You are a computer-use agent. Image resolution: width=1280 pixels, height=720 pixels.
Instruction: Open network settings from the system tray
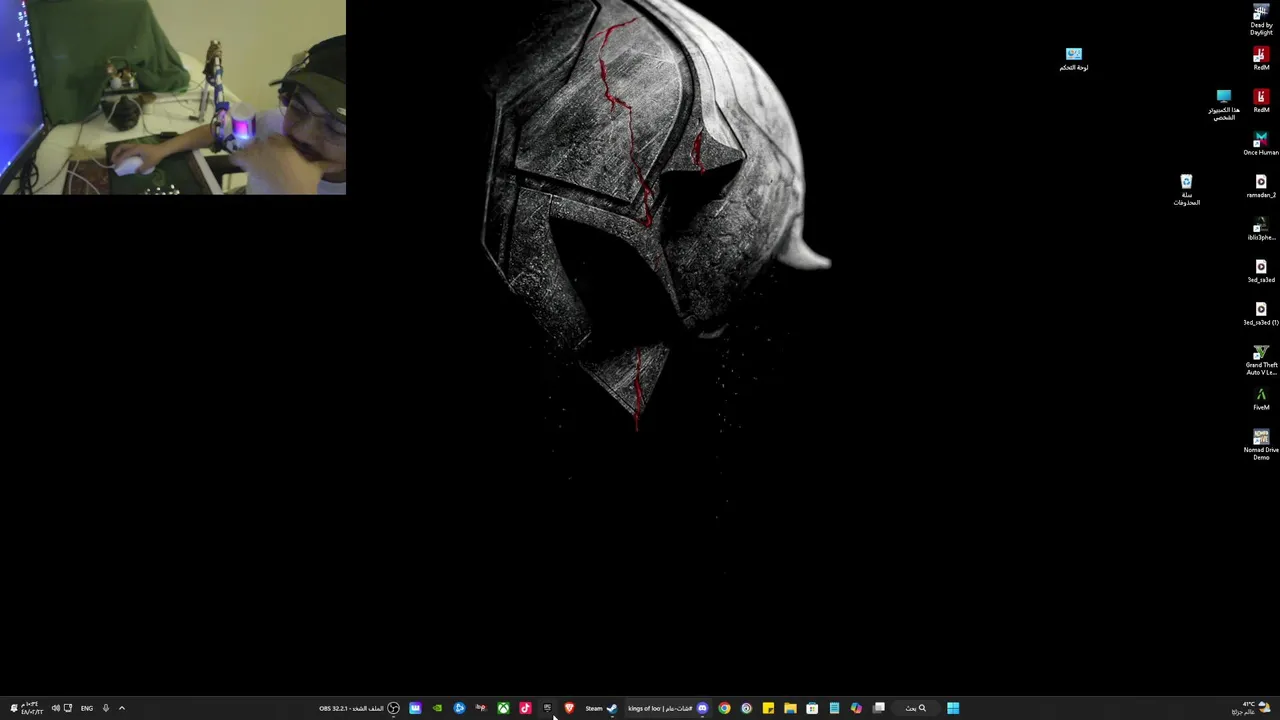(68, 708)
